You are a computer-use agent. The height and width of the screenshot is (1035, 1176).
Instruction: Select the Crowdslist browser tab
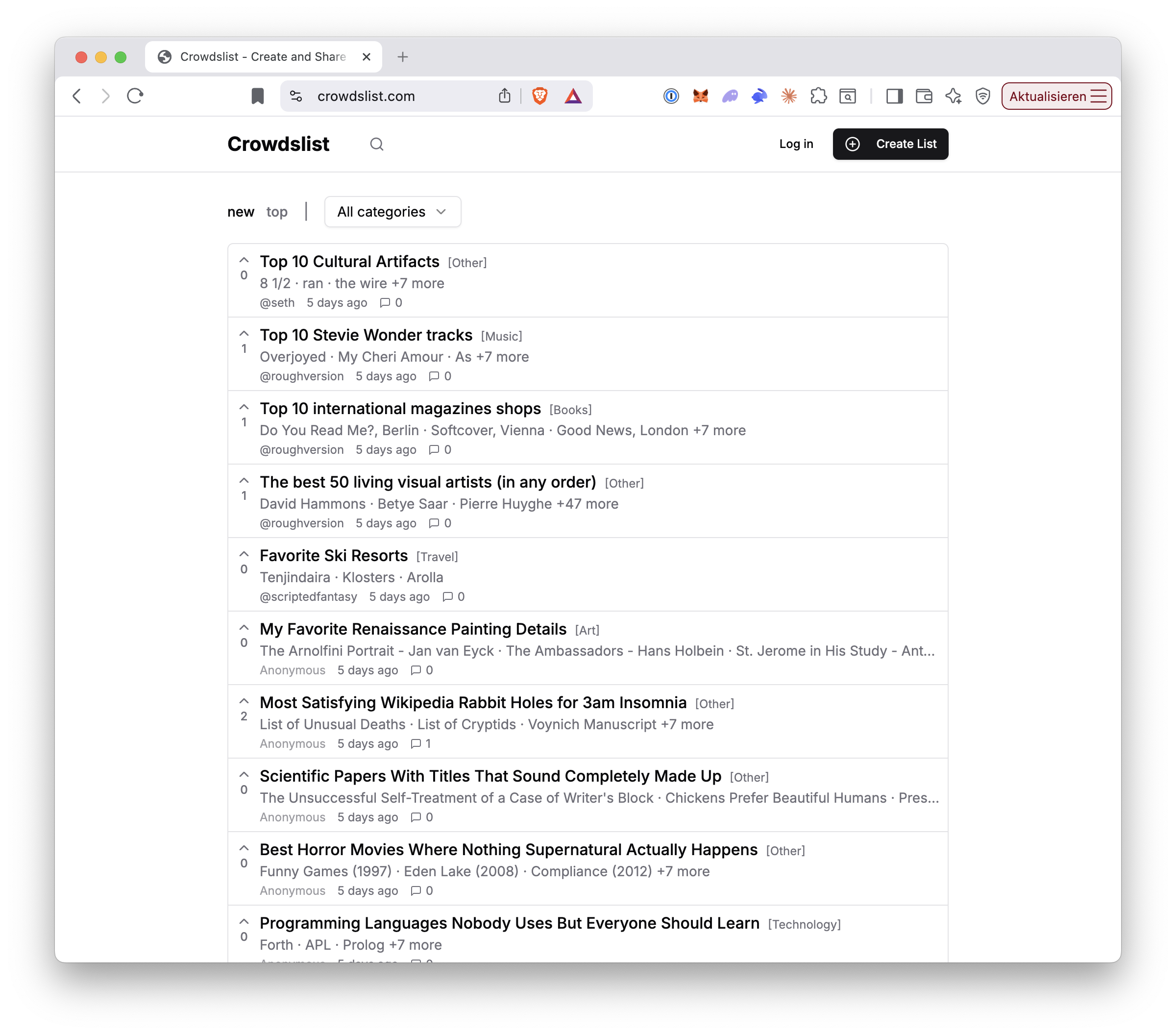click(x=253, y=56)
